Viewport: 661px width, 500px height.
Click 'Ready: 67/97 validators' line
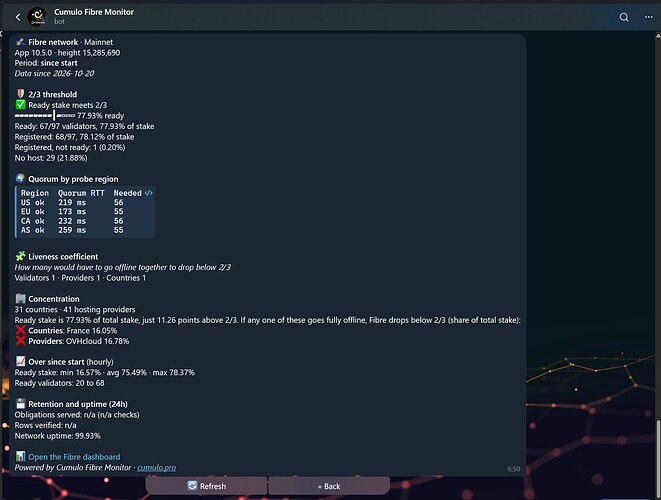(84, 126)
